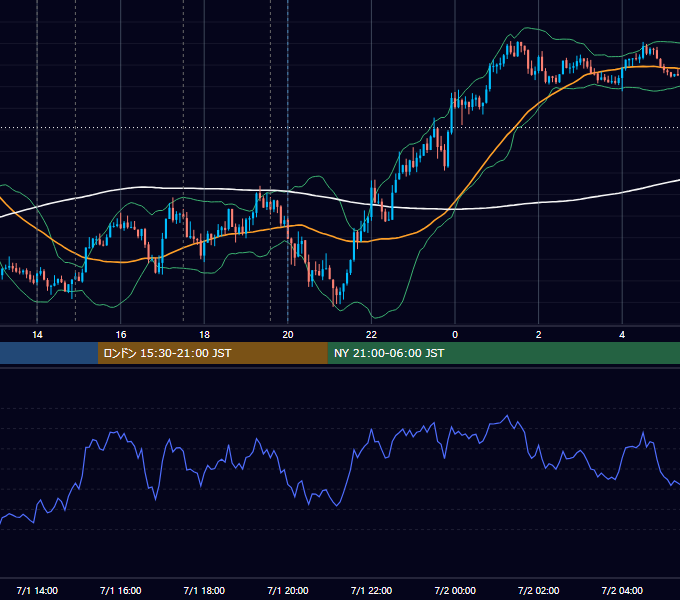Click the 18 hour label on price chart axis
Image resolution: width=680 pixels, height=600 pixels.
point(204,335)
